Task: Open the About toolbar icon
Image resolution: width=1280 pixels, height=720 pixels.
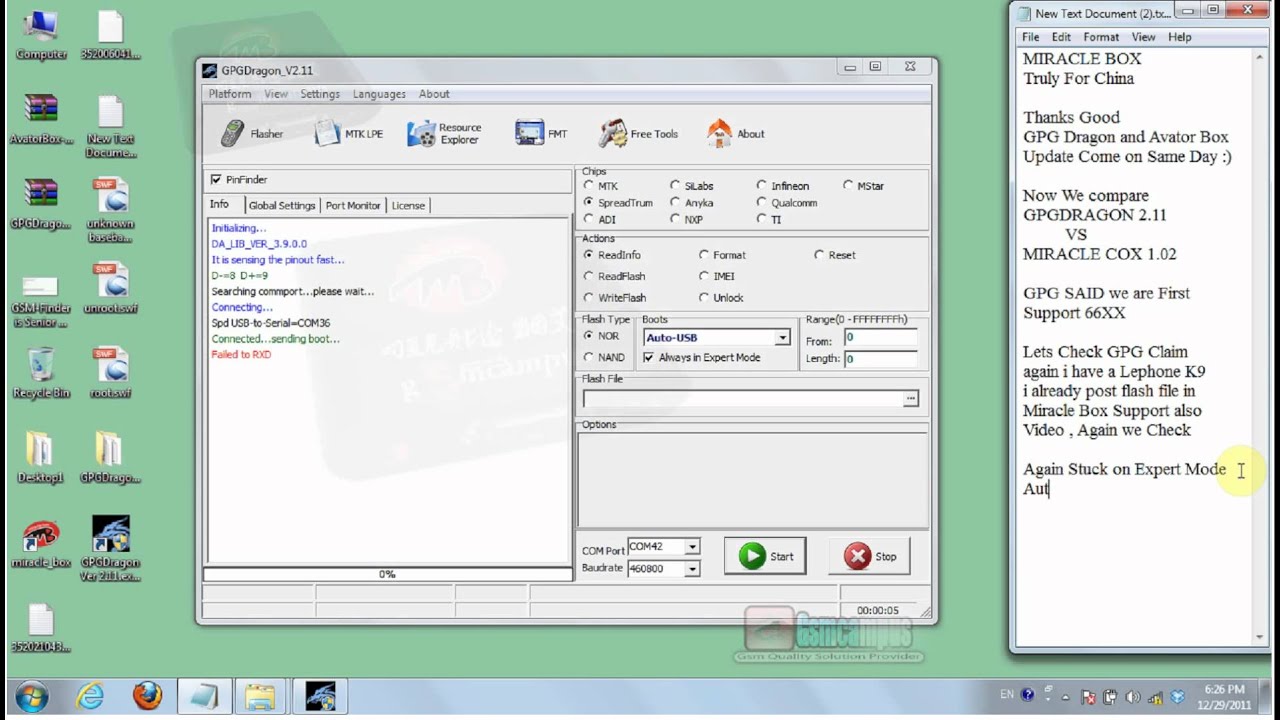Action: click(x=735, y=133)
